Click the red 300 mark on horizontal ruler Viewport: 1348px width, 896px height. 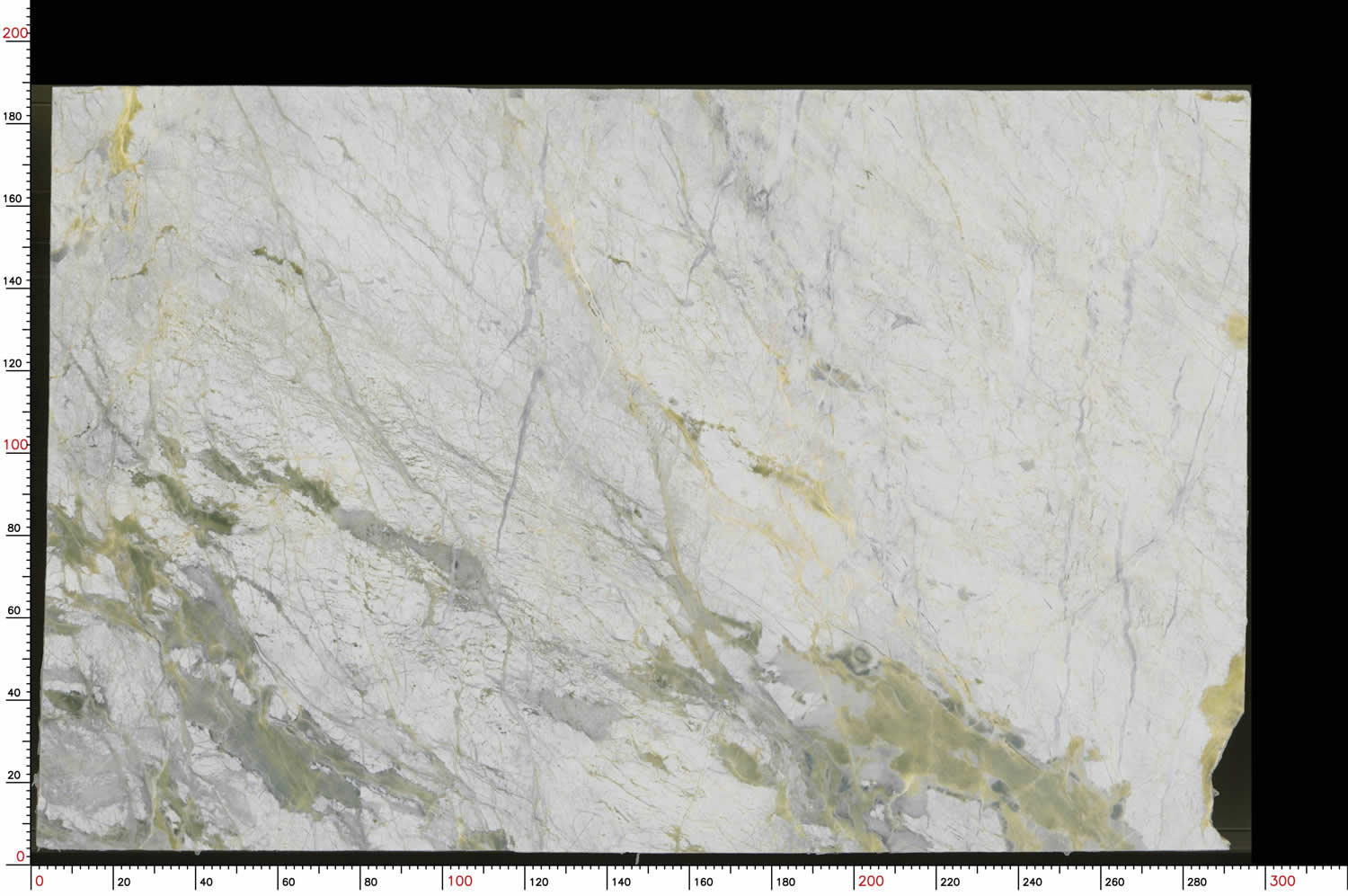click(1281, 881)
